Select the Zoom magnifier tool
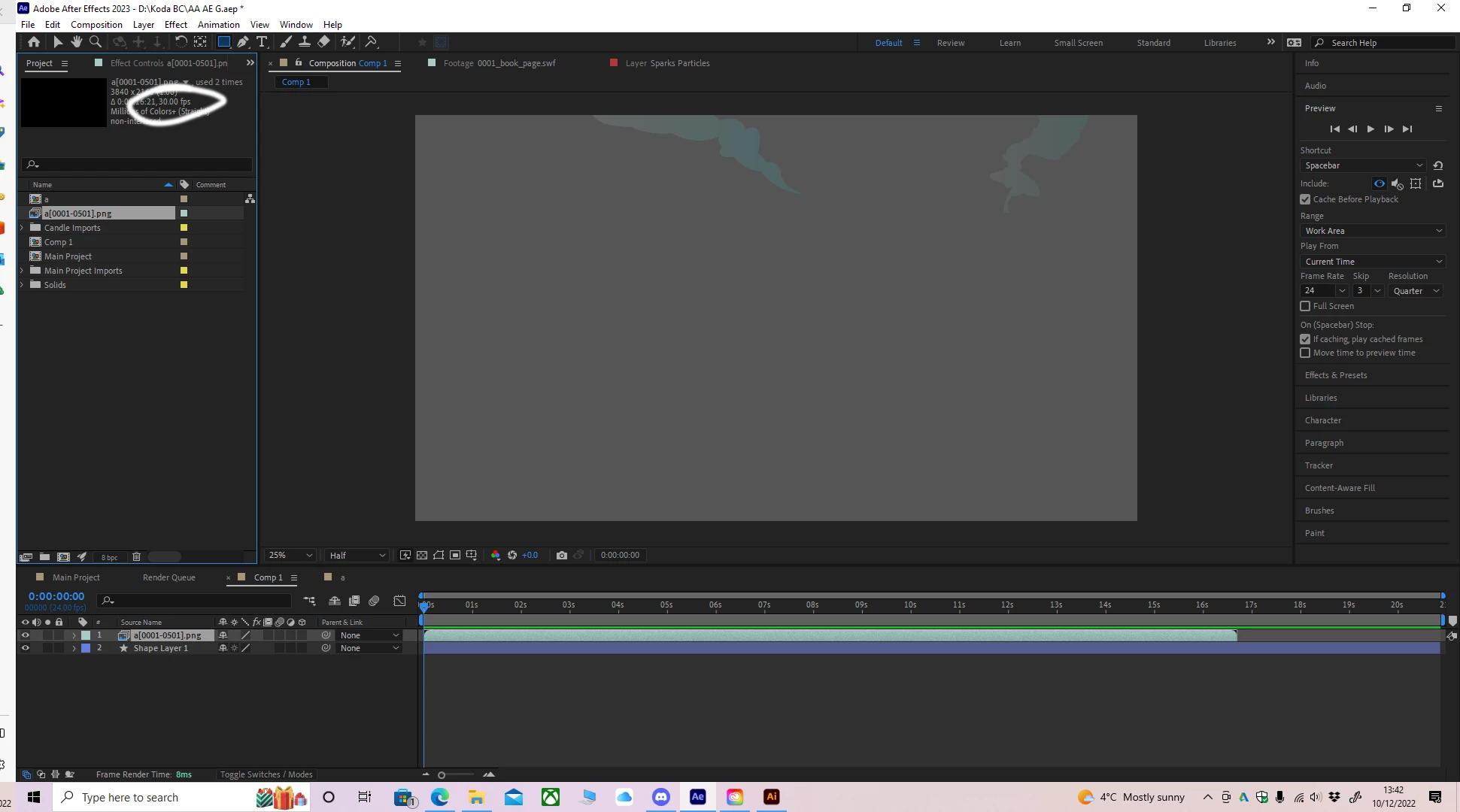The width and height of the screenshot is (1460, 812). click(x=96, y=42)
